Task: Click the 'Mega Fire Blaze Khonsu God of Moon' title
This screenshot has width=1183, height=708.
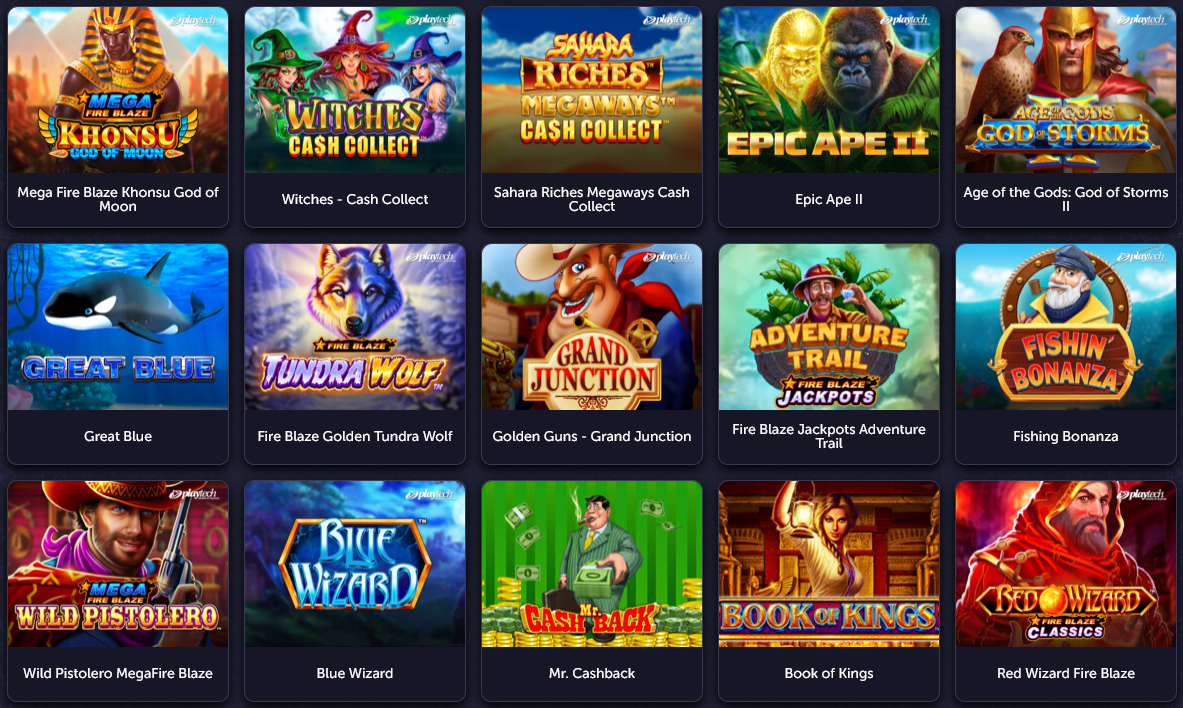Action: [x=118, y=199]
